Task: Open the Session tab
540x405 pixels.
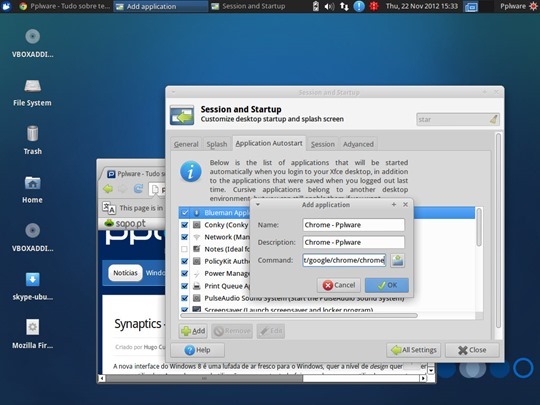Action: coord(323,144)
